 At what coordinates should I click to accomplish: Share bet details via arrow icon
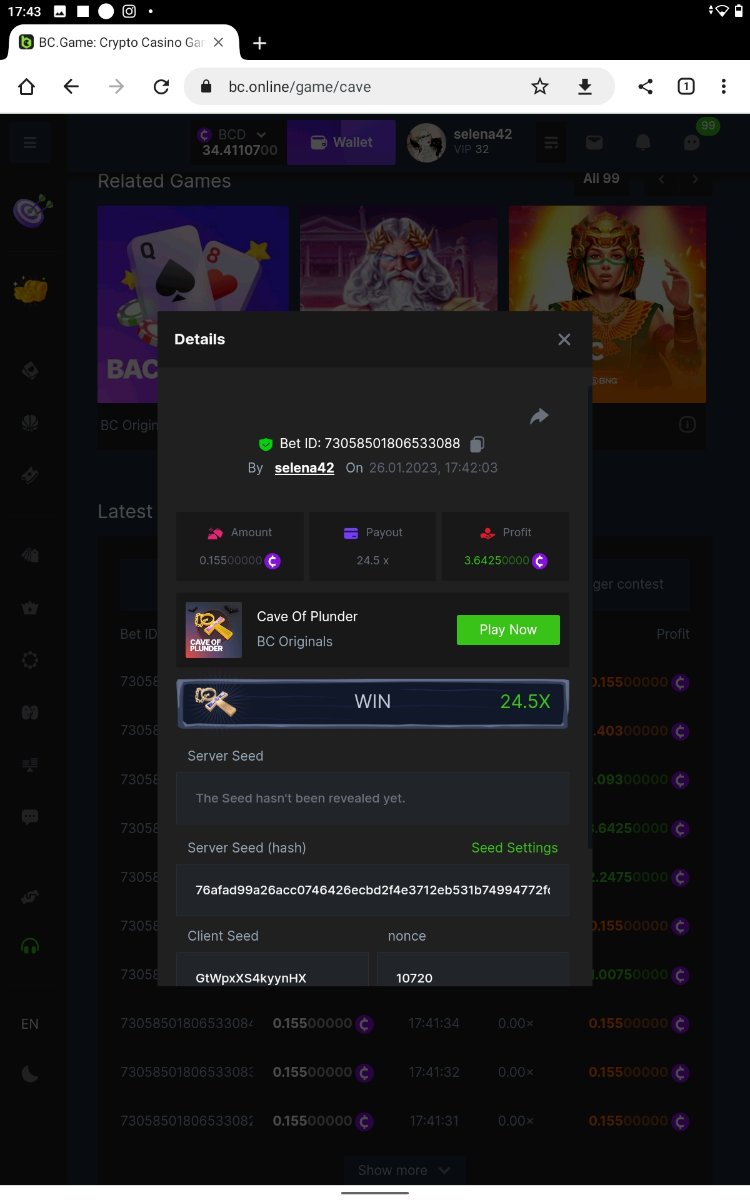pos(539,416)
